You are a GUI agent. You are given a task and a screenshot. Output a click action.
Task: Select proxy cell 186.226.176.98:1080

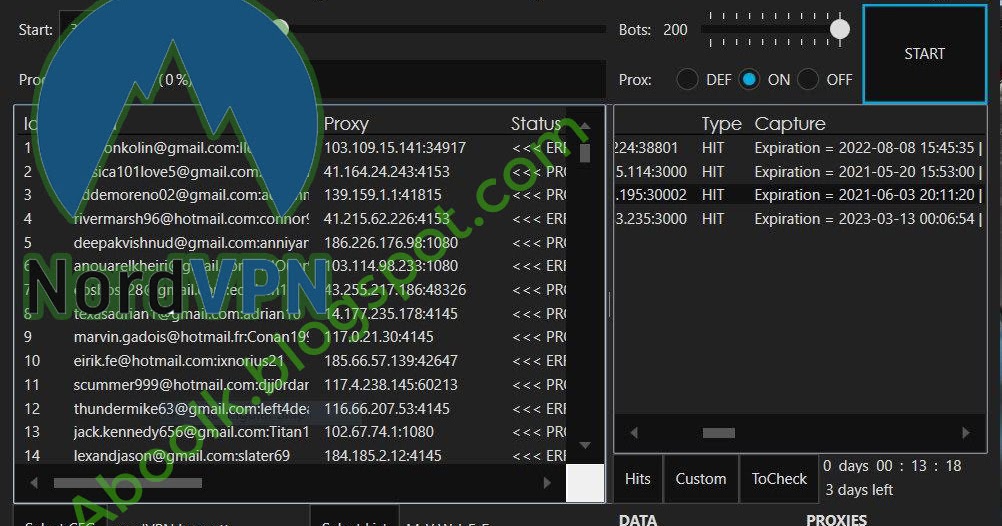click(x=391, y=242)
